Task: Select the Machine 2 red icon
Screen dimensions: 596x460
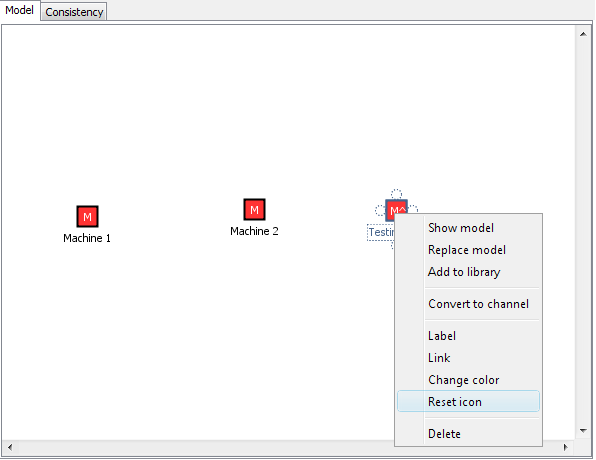Action: [x=254, y=209]
